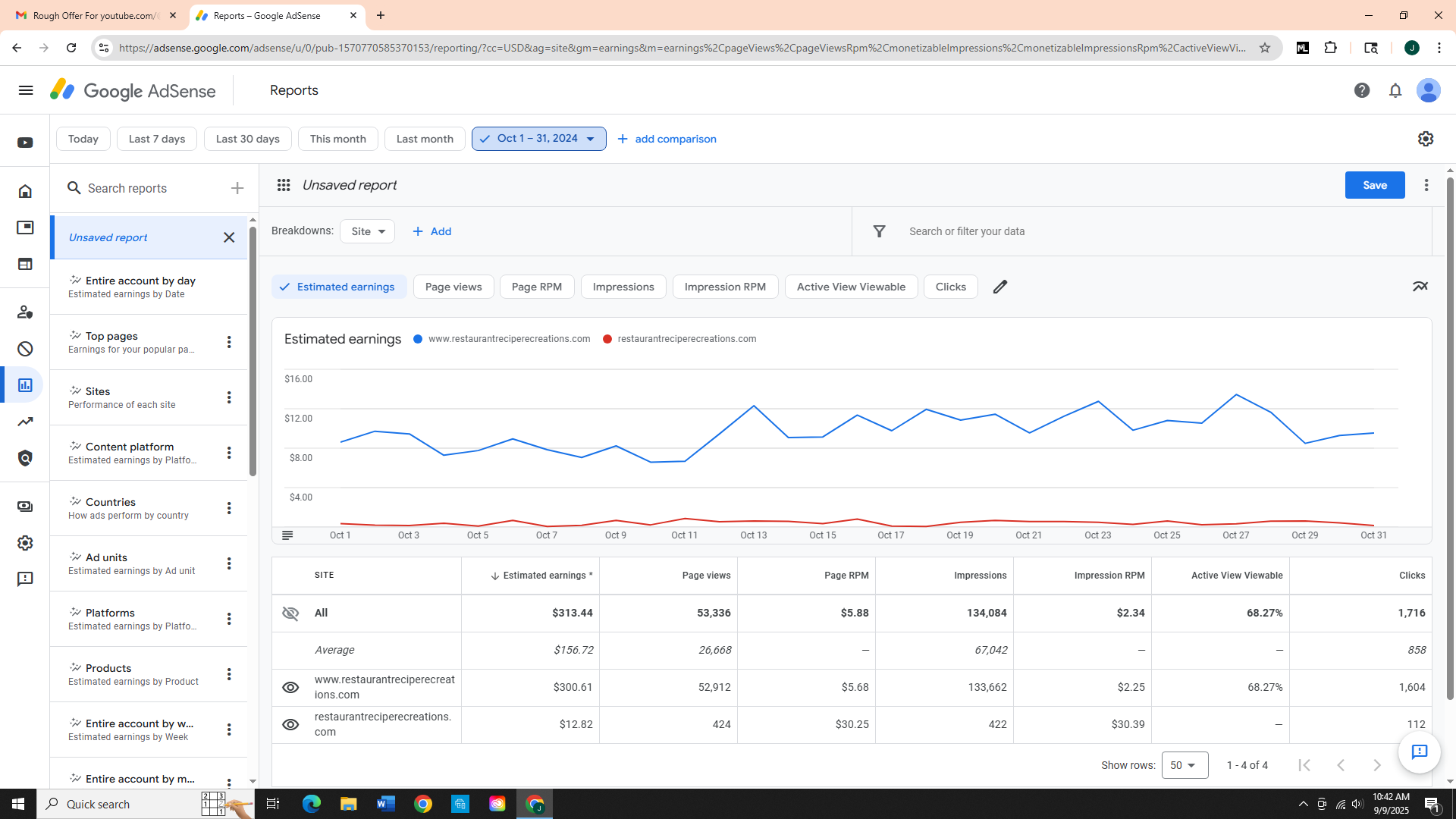Open the Help question mark icon

coord(1362,90)
